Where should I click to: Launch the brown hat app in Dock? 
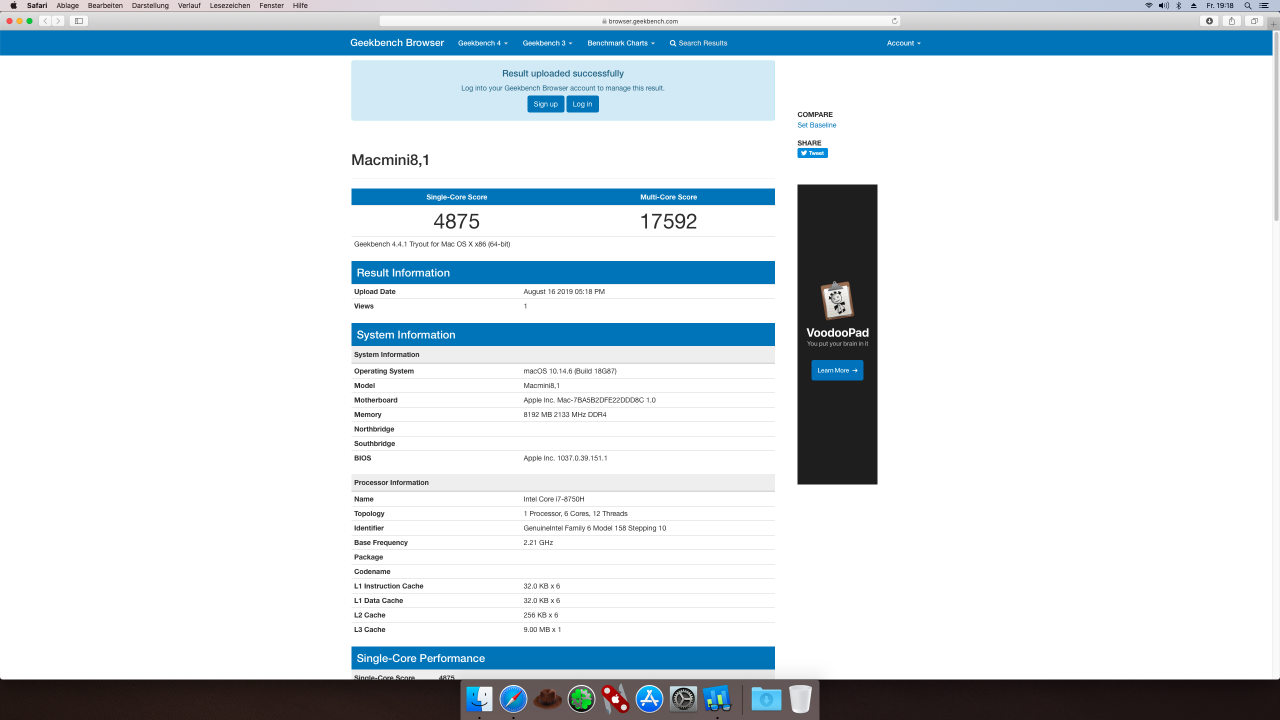(547, 699)
